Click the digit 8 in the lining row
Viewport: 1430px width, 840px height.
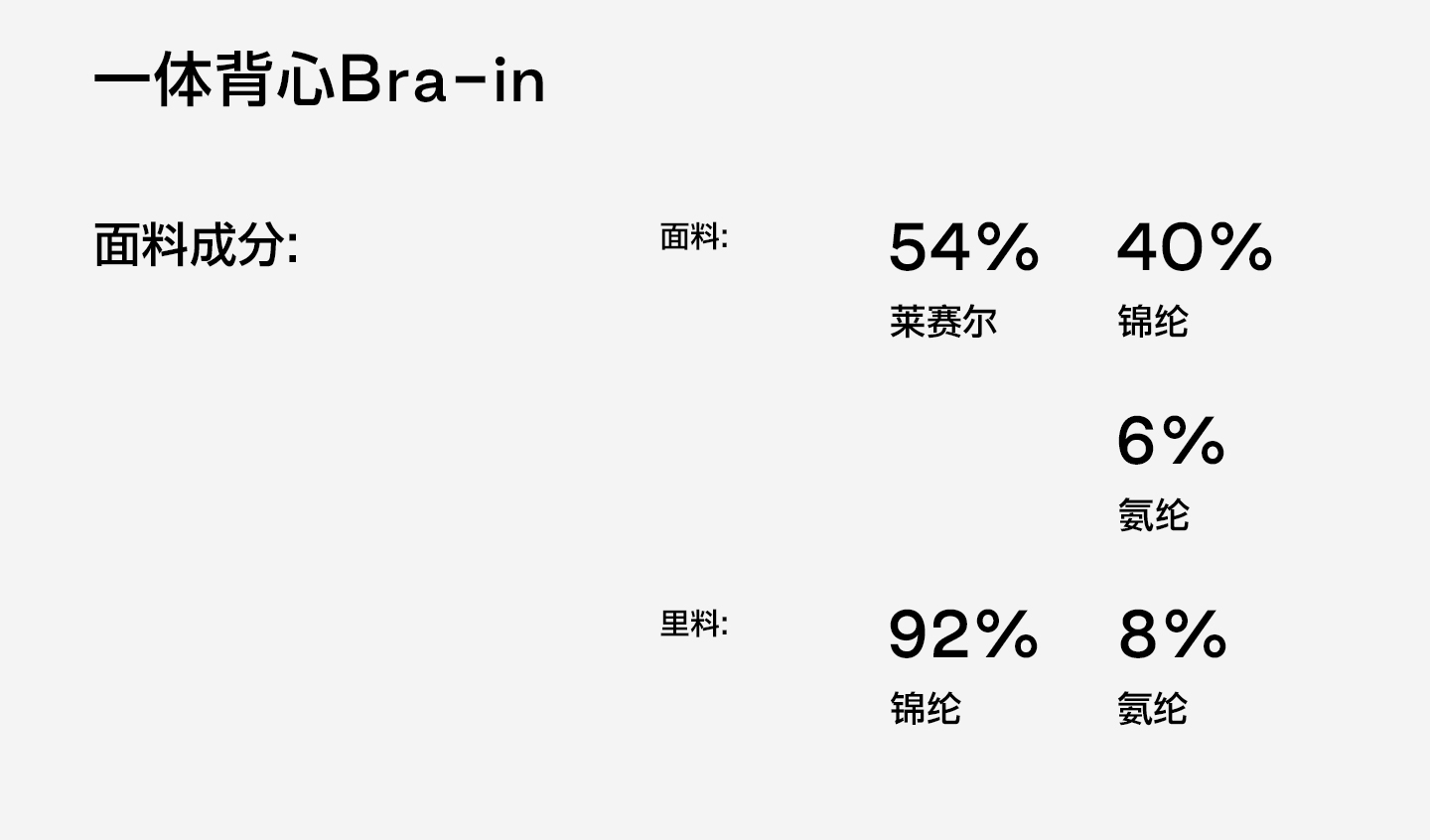[1137, 634]
